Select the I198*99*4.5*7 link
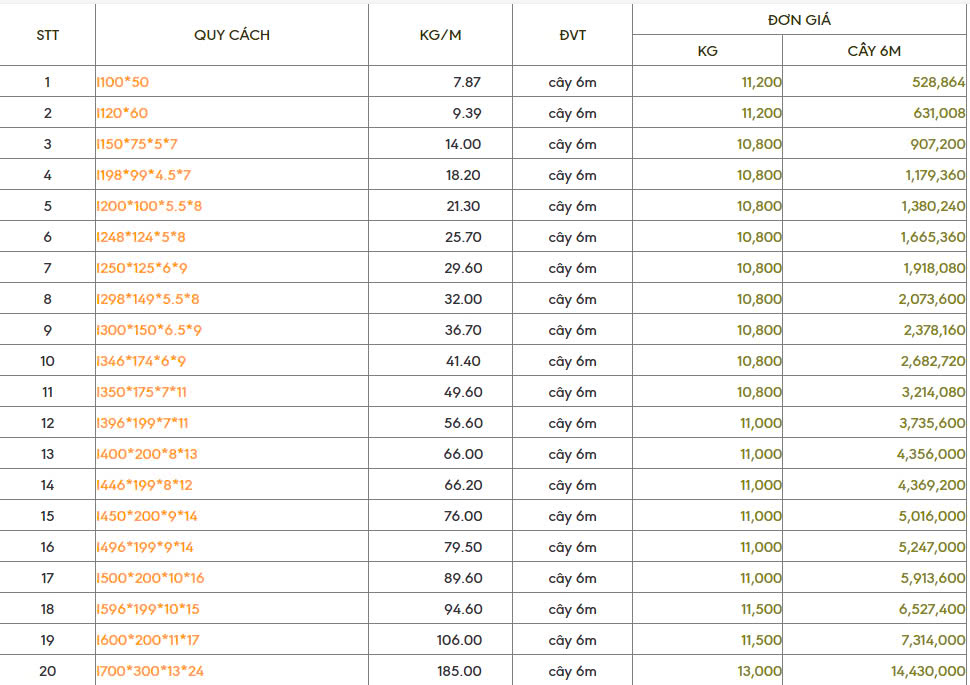970x685 pixels. tap(143, 175)
